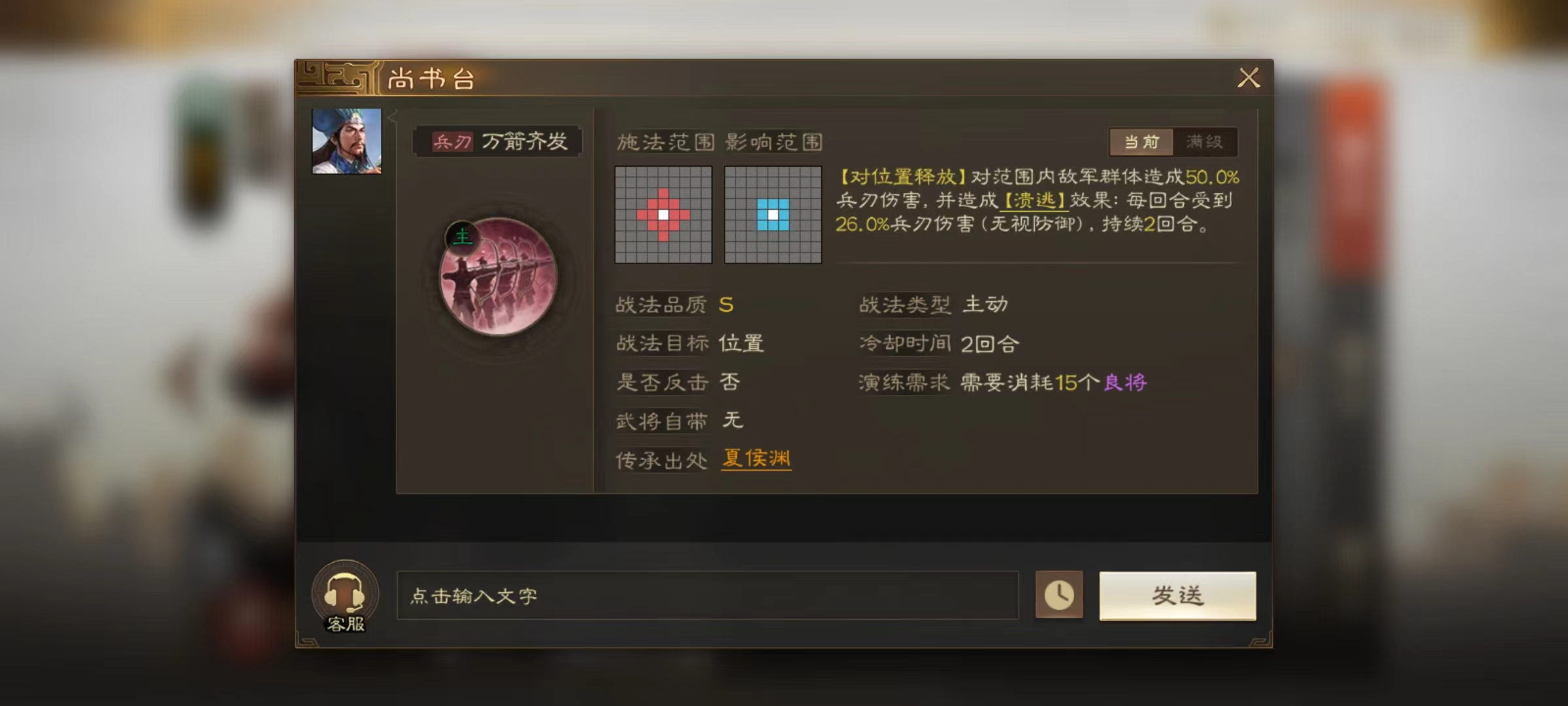
Task: Click the 万箭齐发 skill name label
Action: [525, 141]
